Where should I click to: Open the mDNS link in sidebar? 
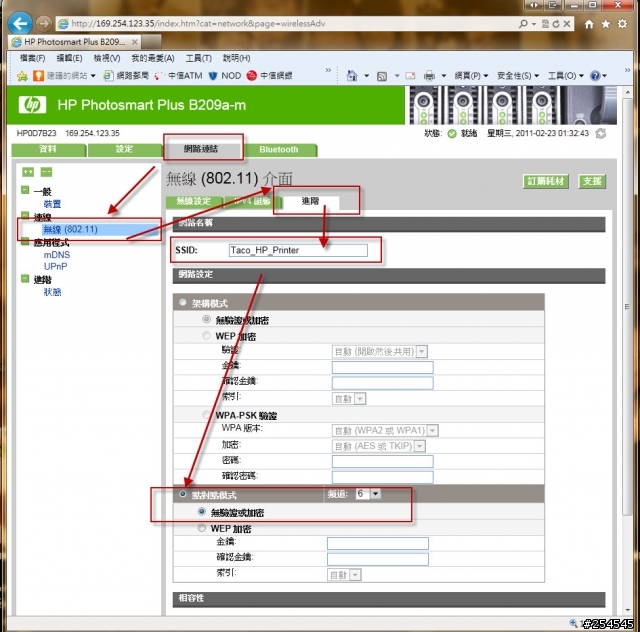point(57,255)
